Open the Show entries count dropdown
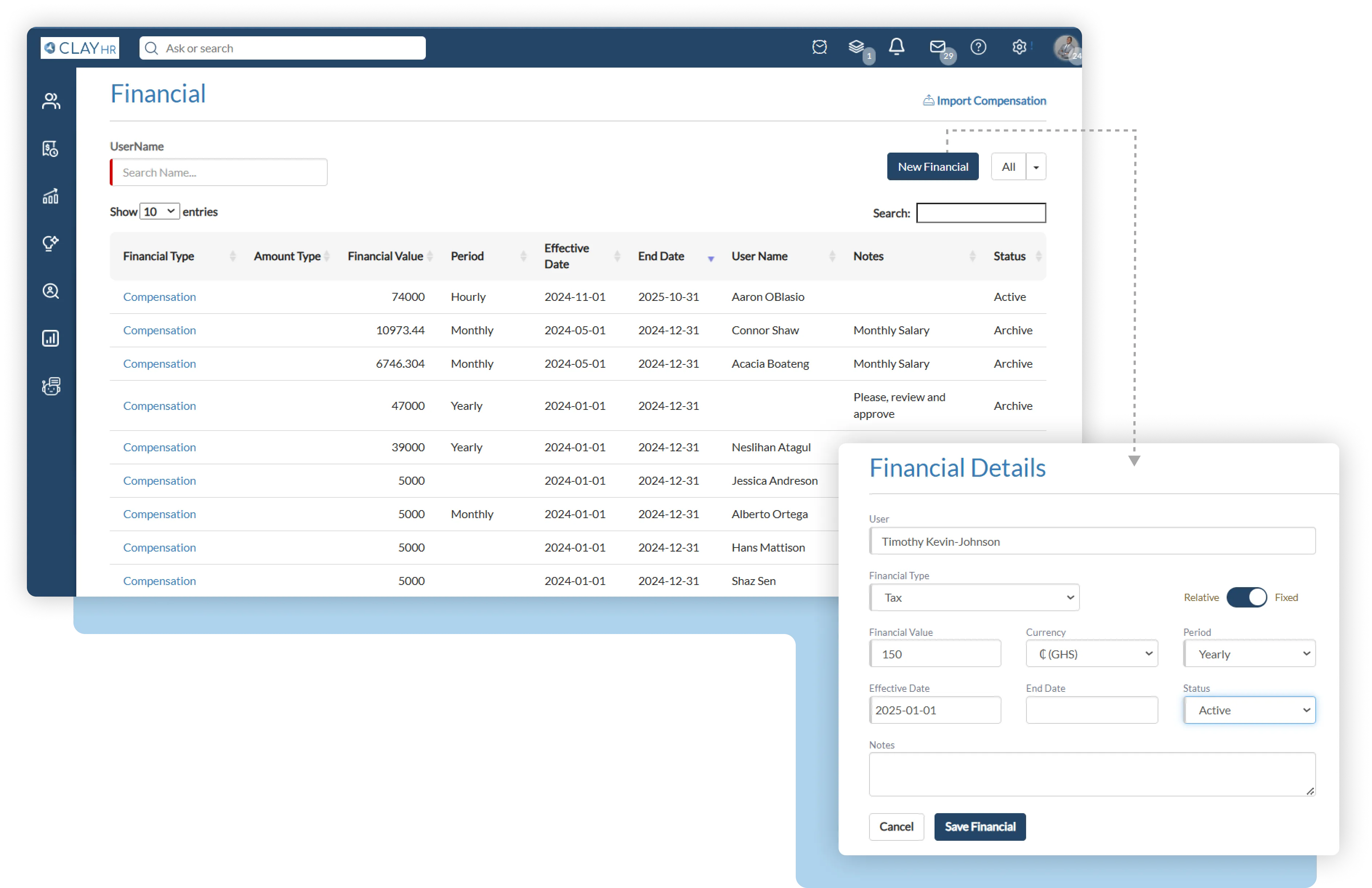 [160, 211]
